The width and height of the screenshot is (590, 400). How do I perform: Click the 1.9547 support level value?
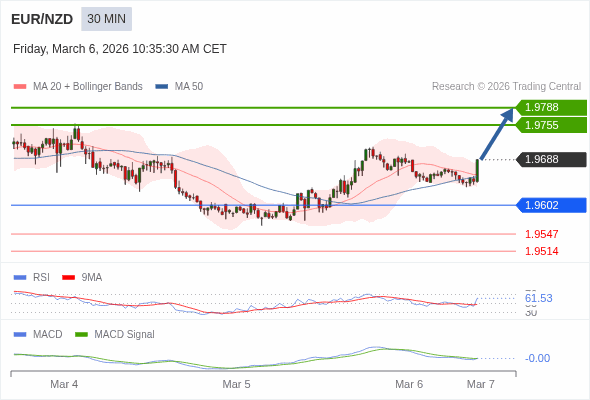[541, 234]
